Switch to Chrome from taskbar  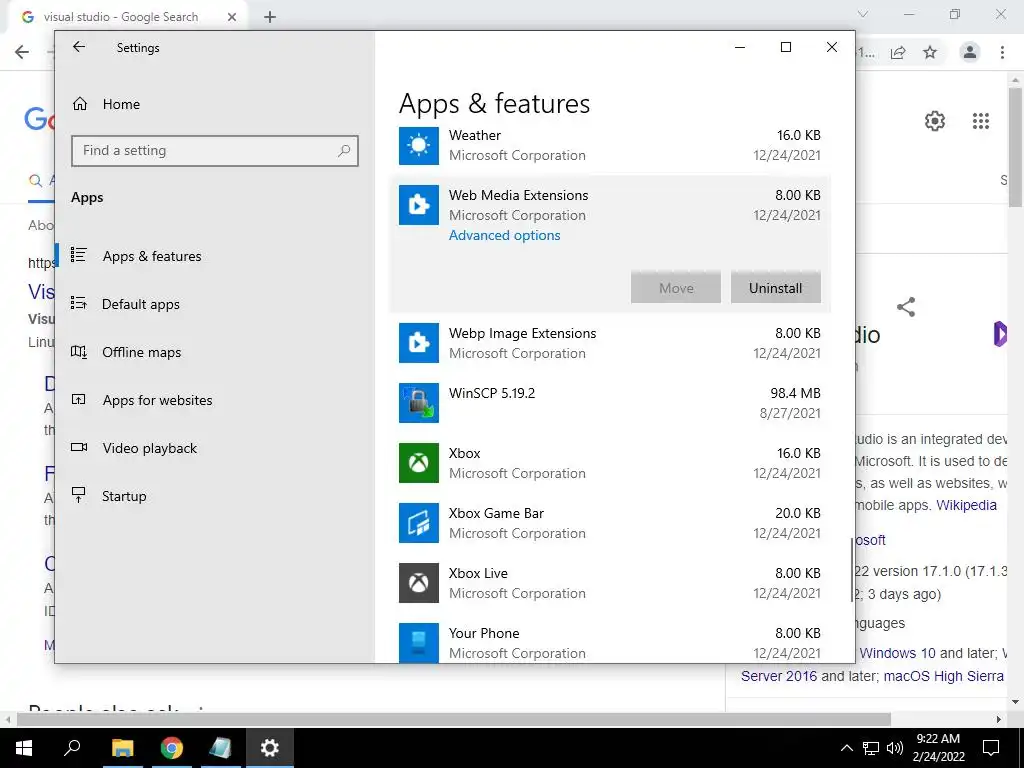[172, 748]
